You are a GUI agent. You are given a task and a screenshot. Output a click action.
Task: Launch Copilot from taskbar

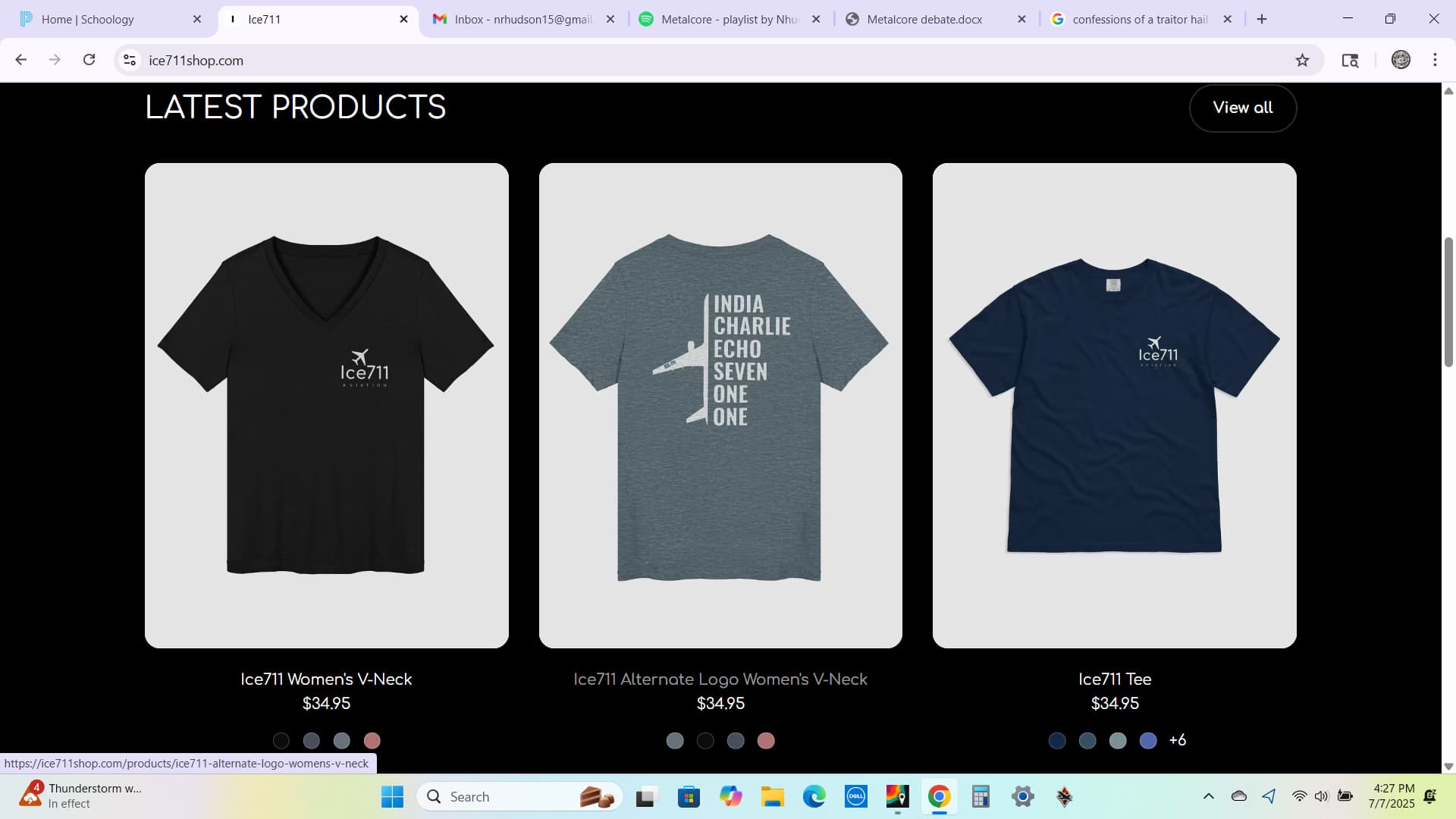tap(730, 796)
